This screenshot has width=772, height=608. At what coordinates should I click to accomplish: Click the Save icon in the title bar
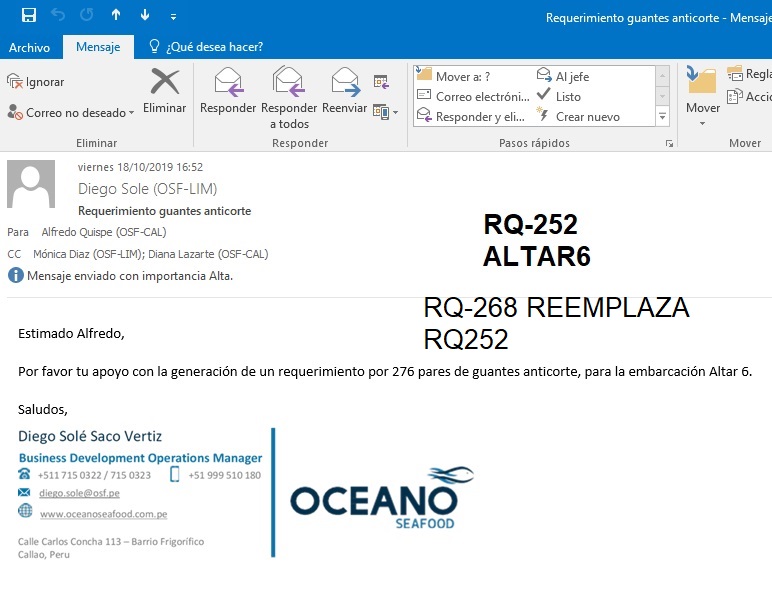pos(29,15)
